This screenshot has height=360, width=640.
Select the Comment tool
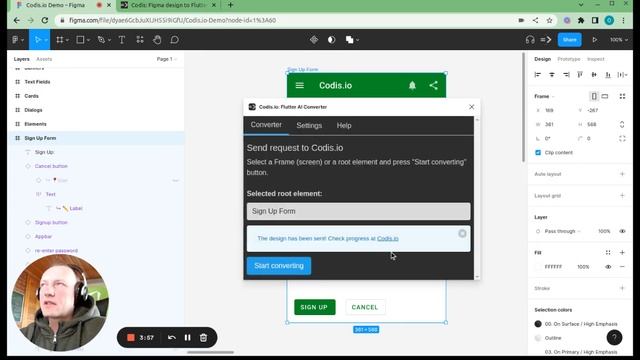(175, 40)
